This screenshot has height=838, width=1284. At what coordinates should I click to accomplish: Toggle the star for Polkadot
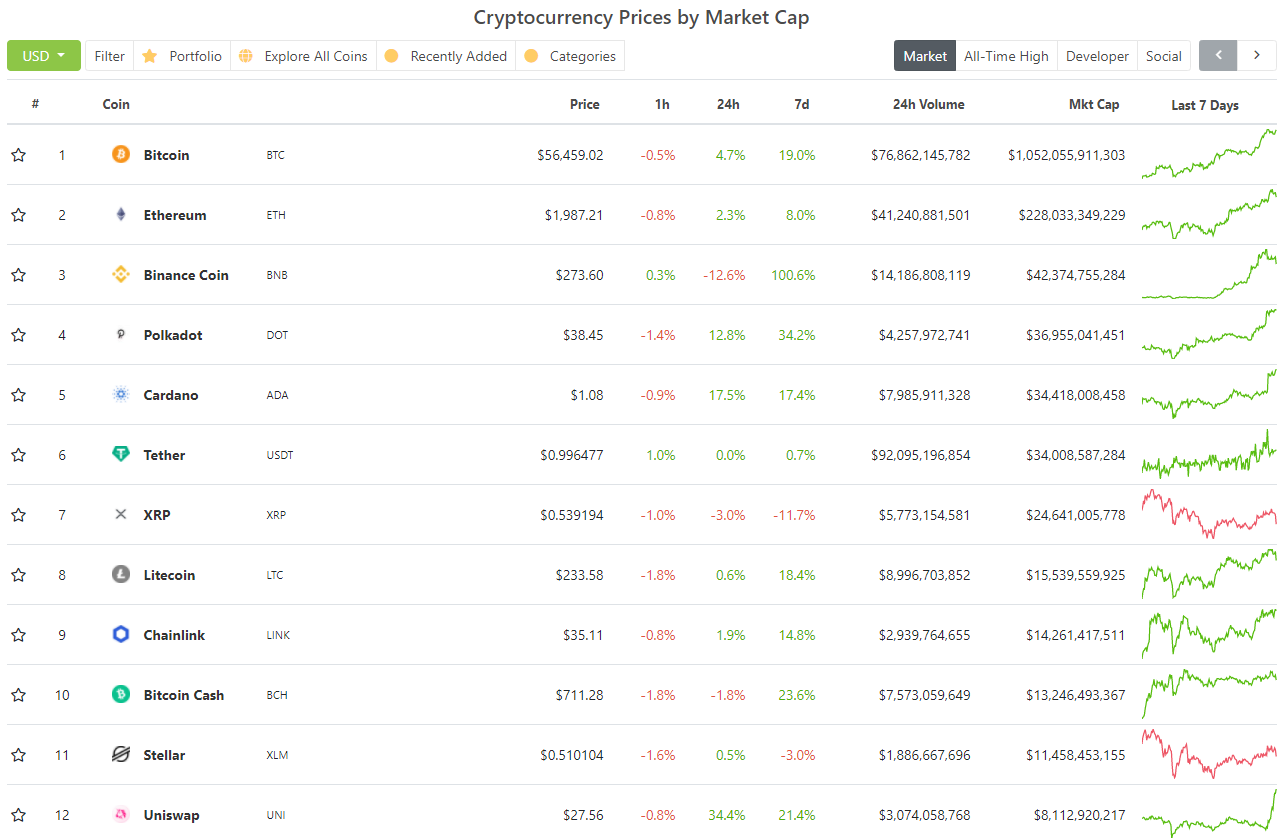18,335
